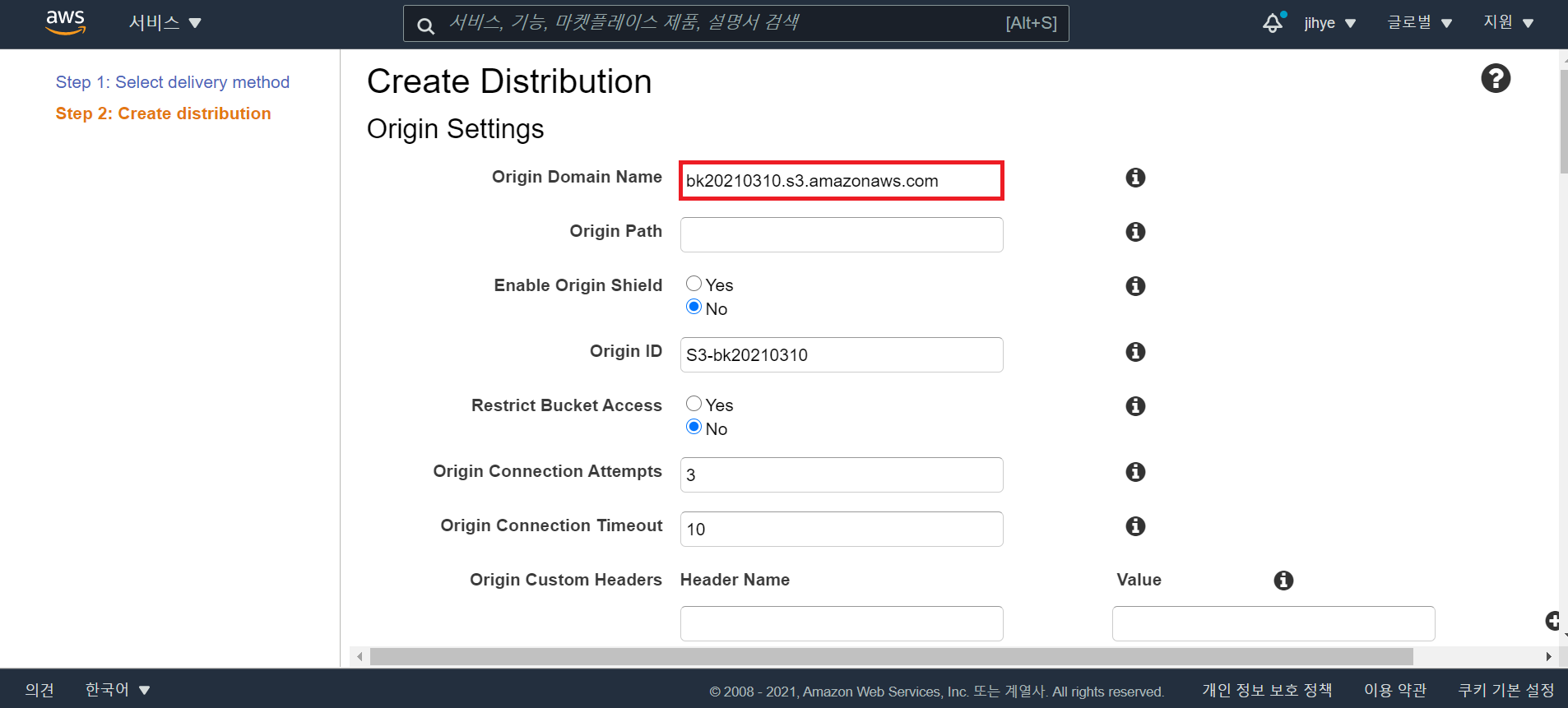Viewport: 1568px width, 708px height.
Task: Select Yes for Enable Origin Shield
Action: click(694, 284)
